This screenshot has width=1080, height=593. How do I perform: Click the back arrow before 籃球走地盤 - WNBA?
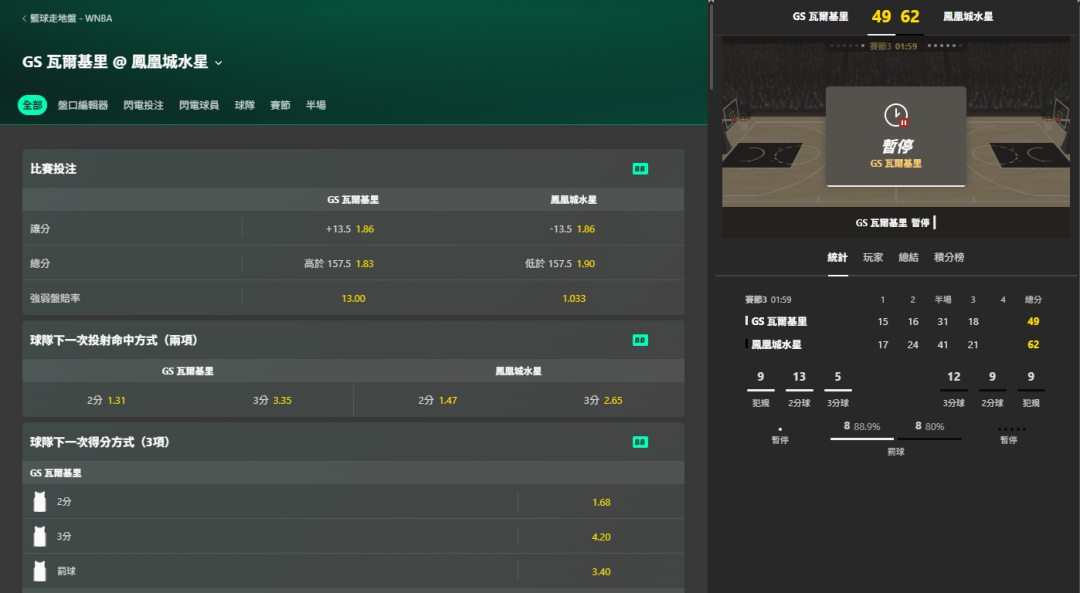24,19
